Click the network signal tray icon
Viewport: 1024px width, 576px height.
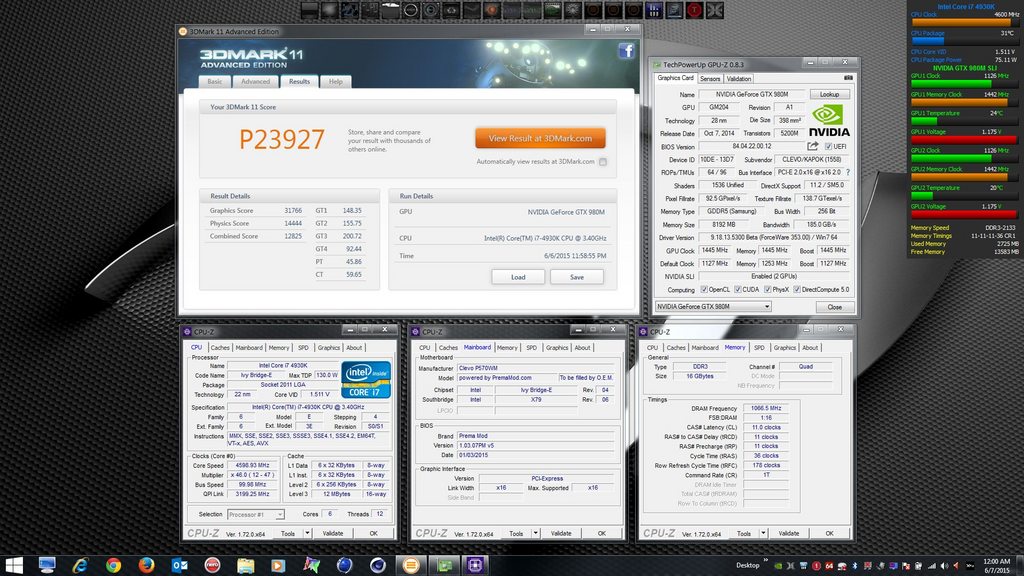[x=932, y=566]
